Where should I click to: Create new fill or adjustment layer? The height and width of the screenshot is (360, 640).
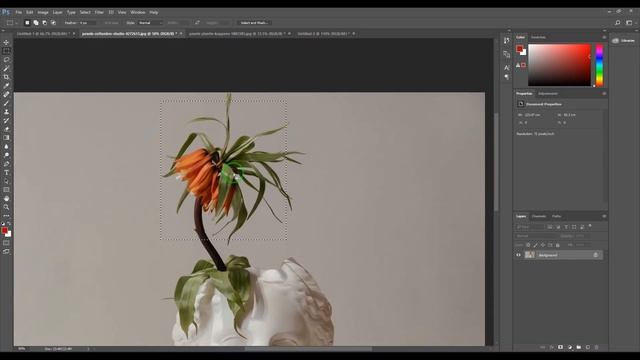click(x=570, y=347)
